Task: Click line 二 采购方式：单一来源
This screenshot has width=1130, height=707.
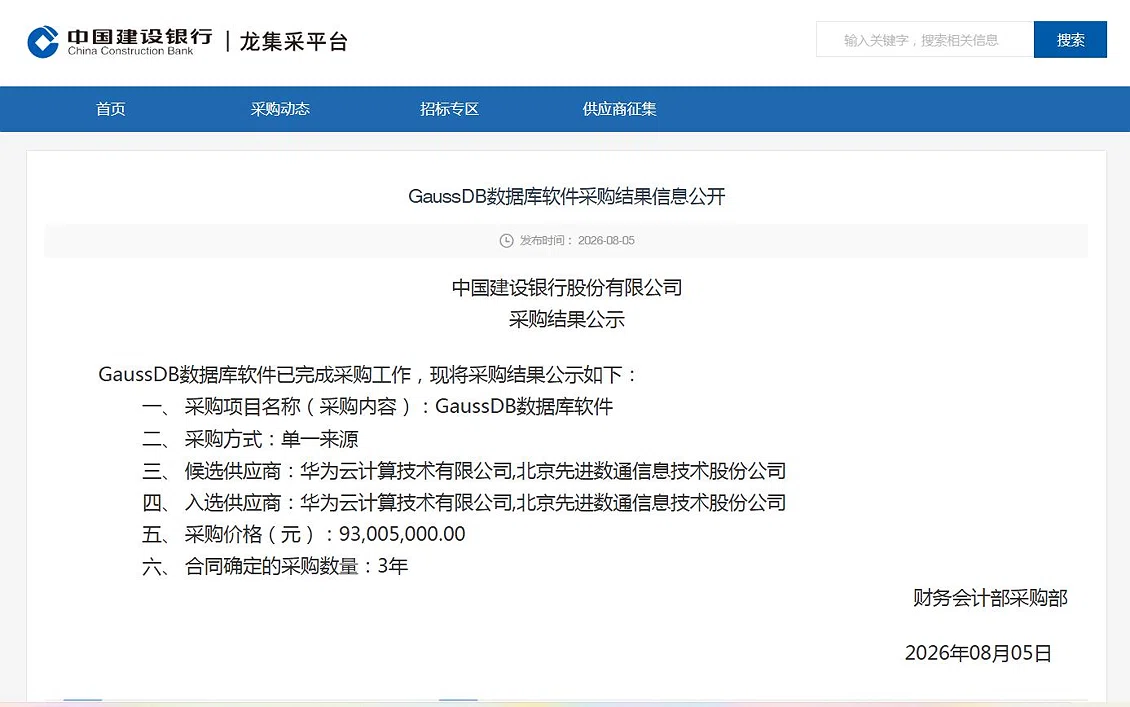Action: (250, 439)
